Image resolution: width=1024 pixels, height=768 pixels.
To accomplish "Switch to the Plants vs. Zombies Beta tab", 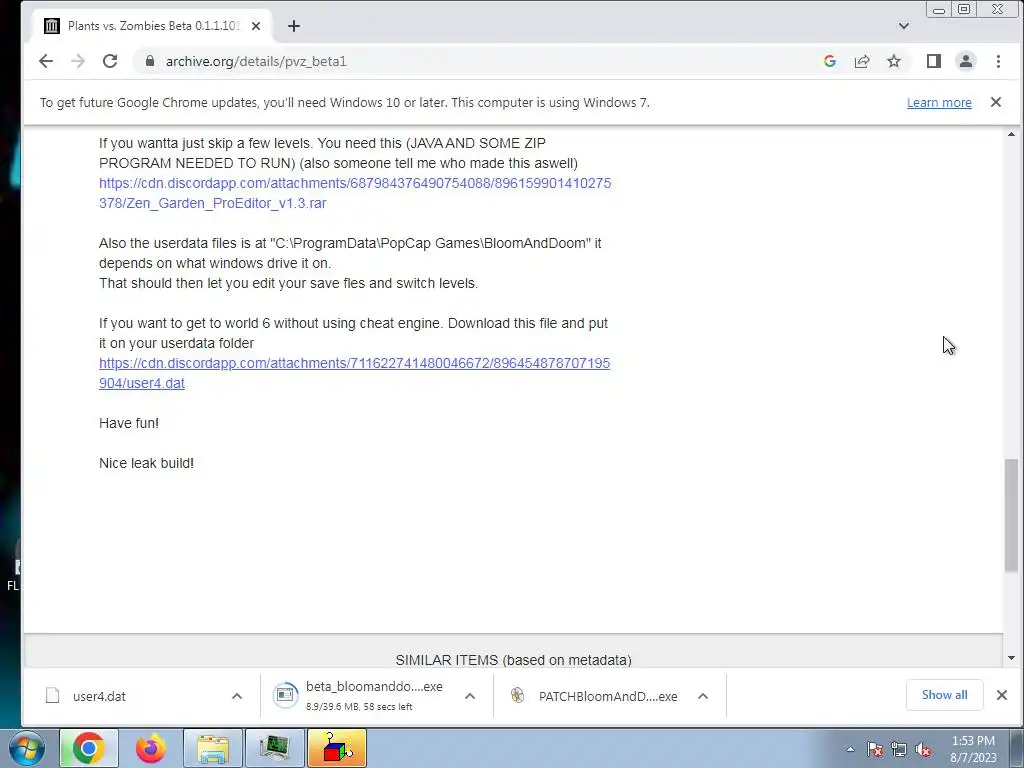I will tap(153, 26).
